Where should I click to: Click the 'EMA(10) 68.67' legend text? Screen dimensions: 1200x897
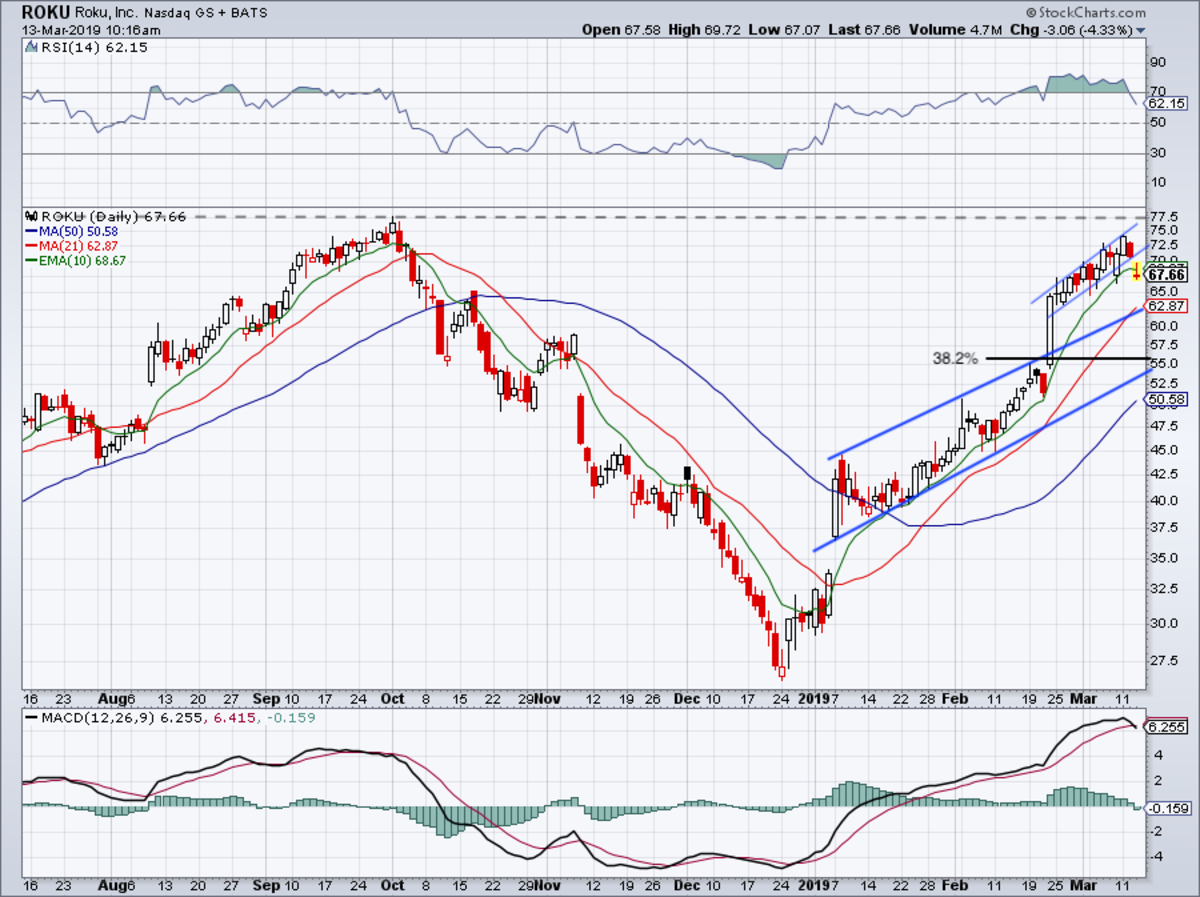click(81, 260)
